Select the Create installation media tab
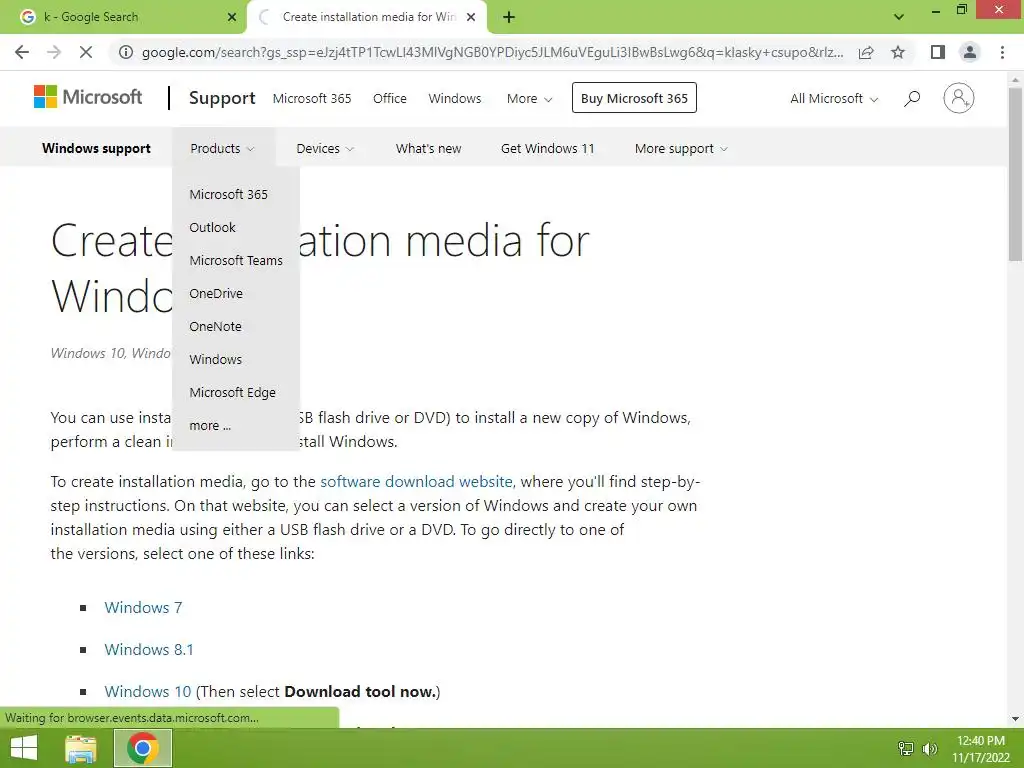1024x768 pixels. (x=366, y=17)
